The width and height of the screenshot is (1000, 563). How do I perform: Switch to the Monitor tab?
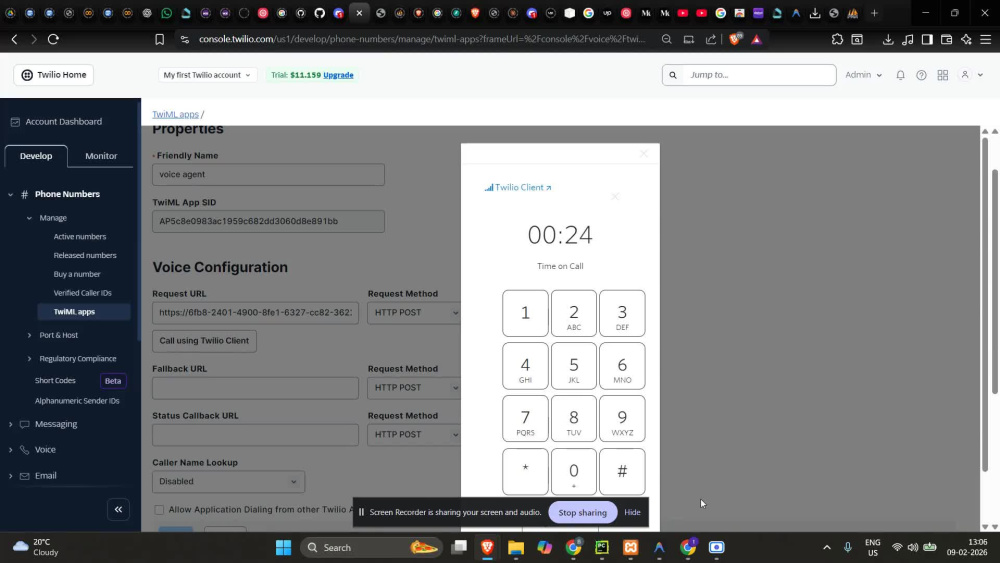[x=101, y=156]
